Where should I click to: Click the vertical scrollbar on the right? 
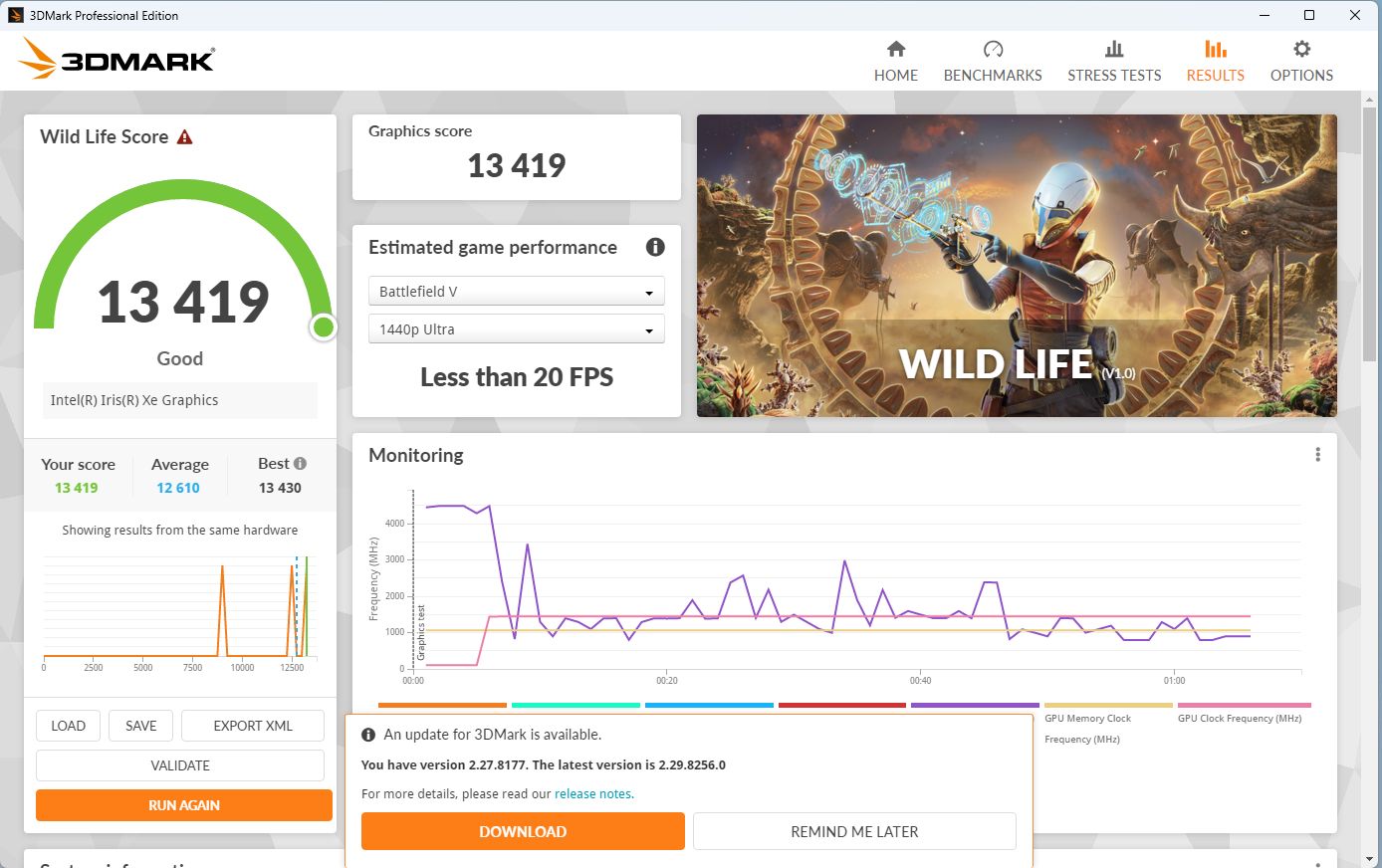coord(1373,478)
